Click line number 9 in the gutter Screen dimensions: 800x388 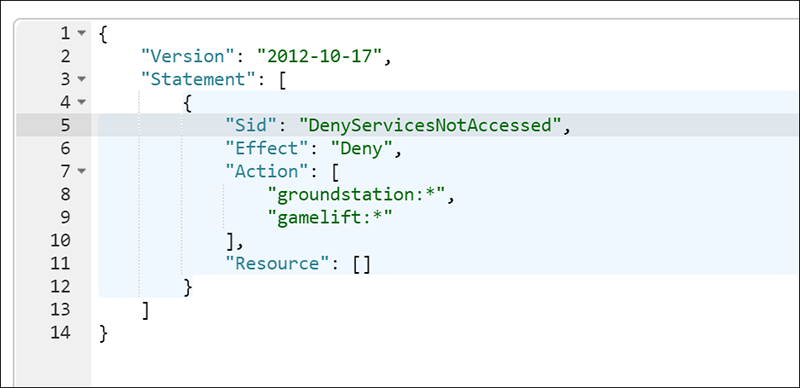point(65,217)
